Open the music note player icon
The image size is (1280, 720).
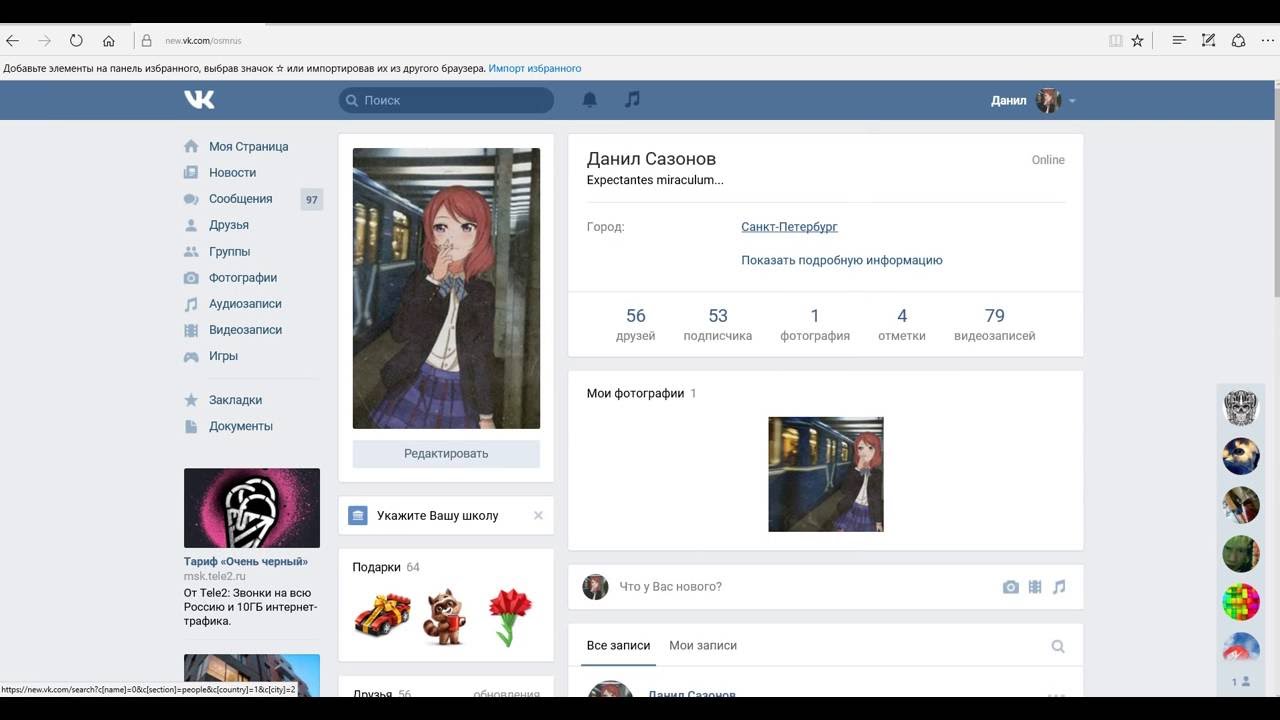click(x=632, y=99)
